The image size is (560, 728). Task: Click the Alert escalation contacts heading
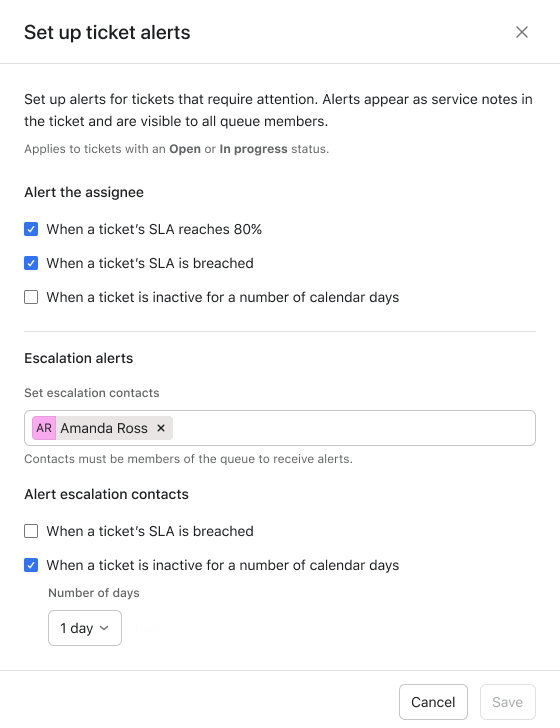[106, 494]
